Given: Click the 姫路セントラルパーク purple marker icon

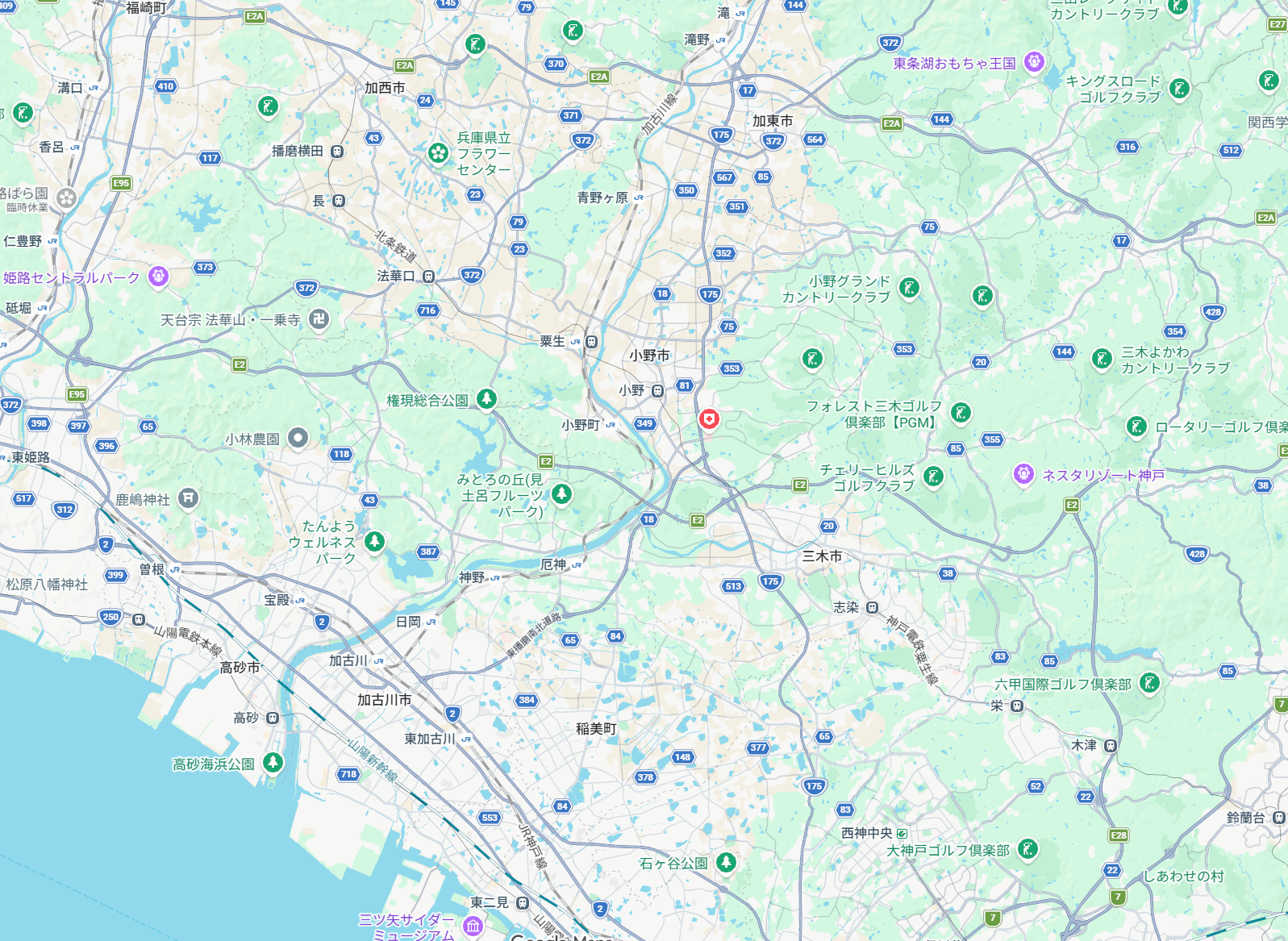Looking at the screenshot, I should pyautogui.click(x=158, y=277).
